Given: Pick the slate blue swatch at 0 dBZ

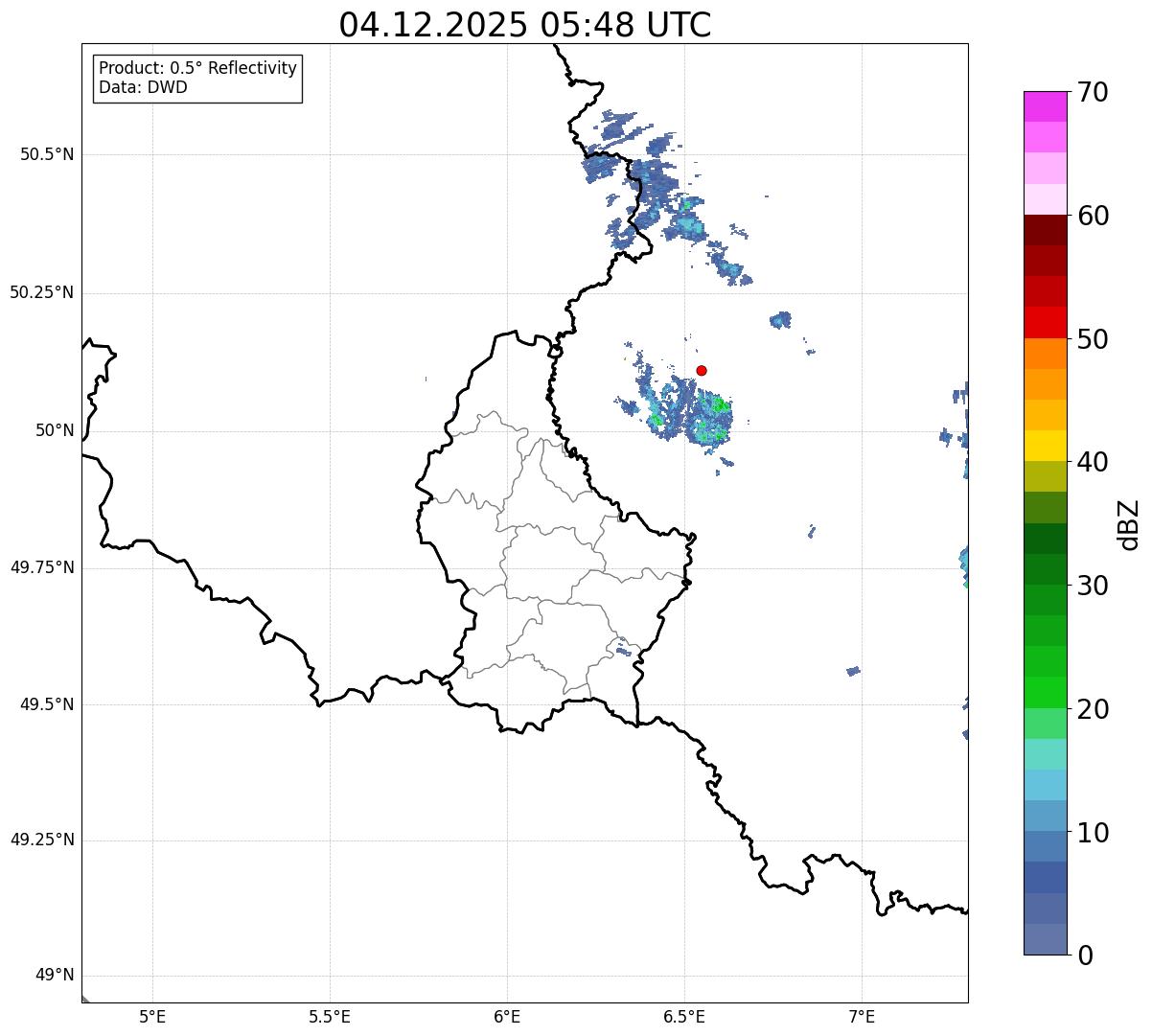Looking at the screenshot, I should point(1046,939).
